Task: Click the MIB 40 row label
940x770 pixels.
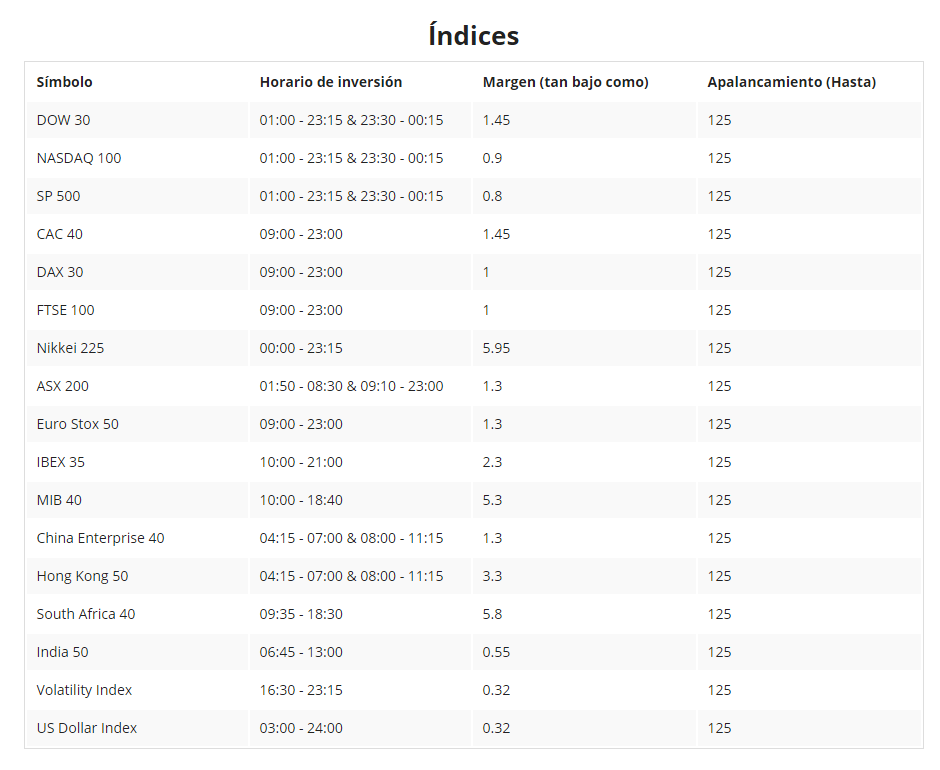Action: pyautogui.click(x=59, y=500)
